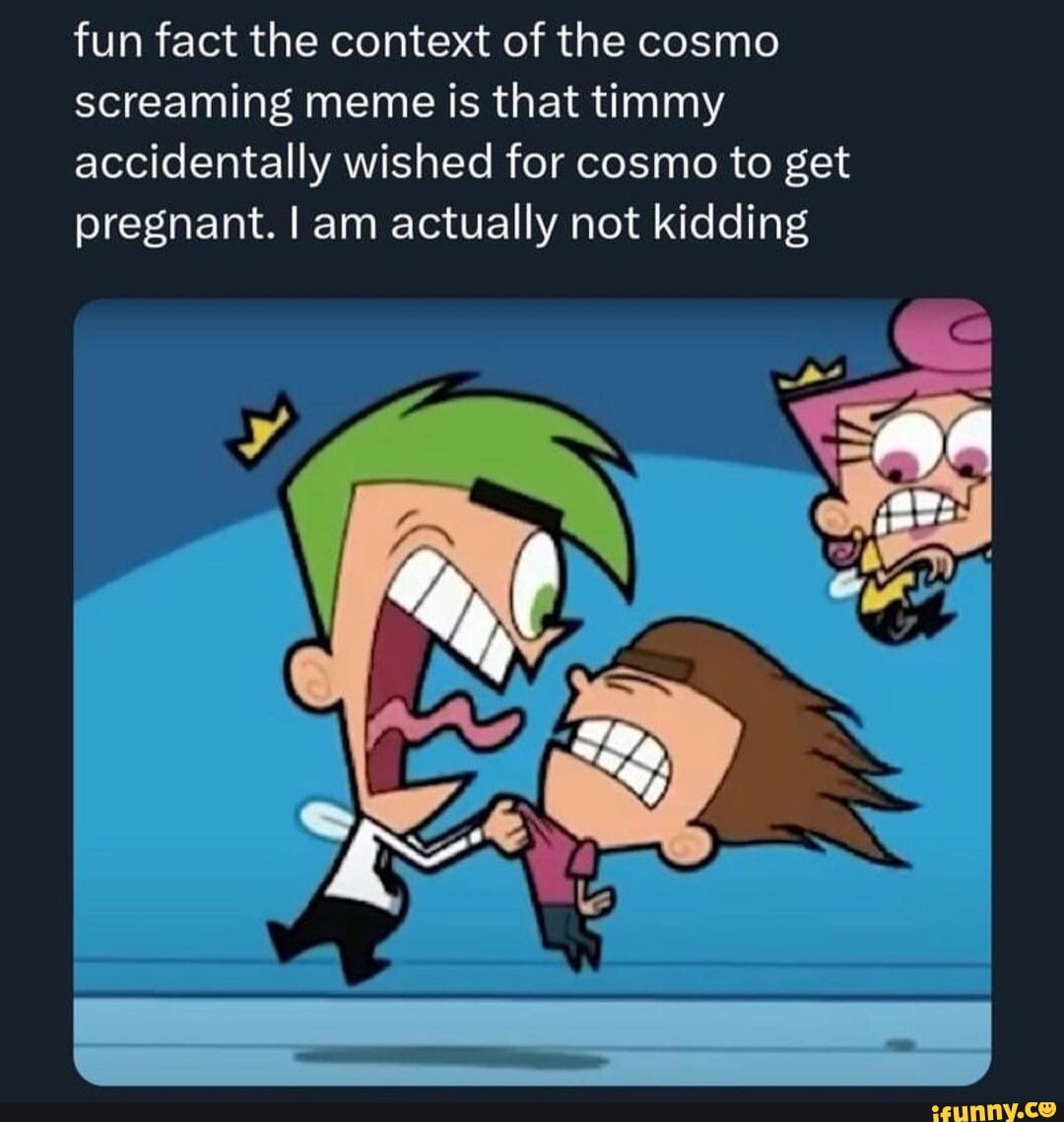Open the Cosmo screaming meme image
Screen dimensions: 1064x1122
click(x=532, y=690)
